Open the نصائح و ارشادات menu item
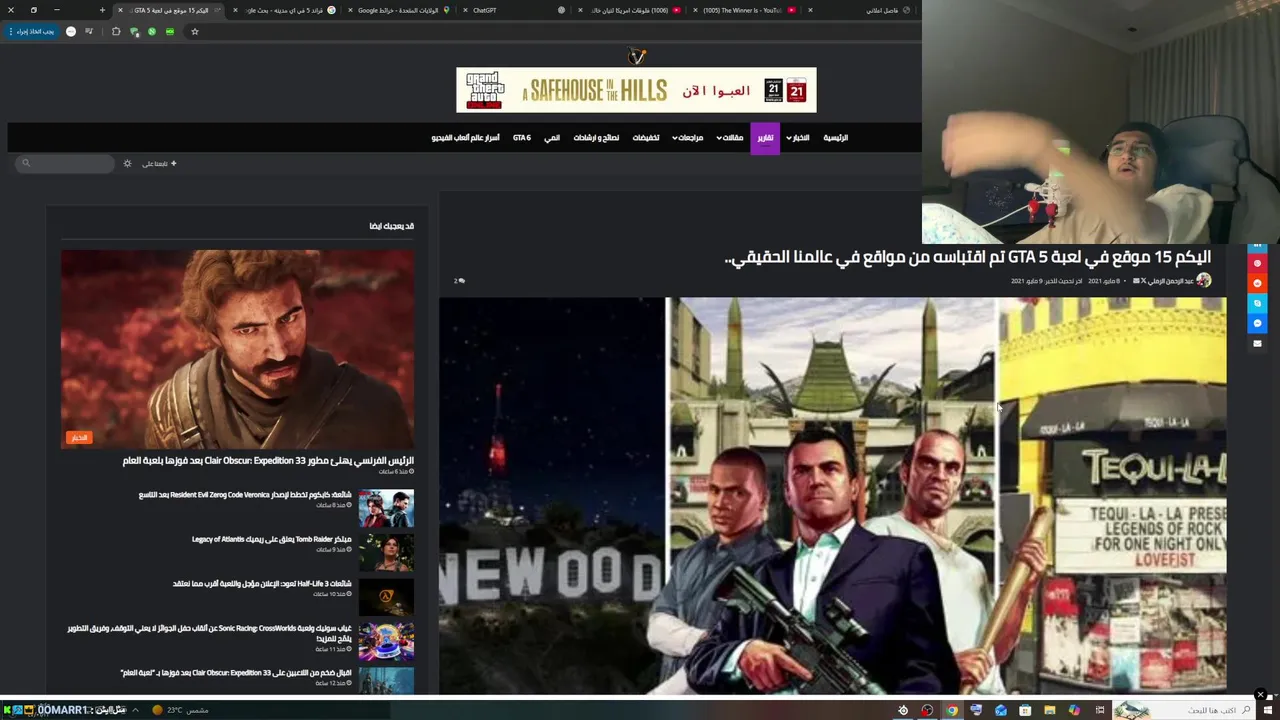This screenshot has width=1280, height=720. click(596, 138)
